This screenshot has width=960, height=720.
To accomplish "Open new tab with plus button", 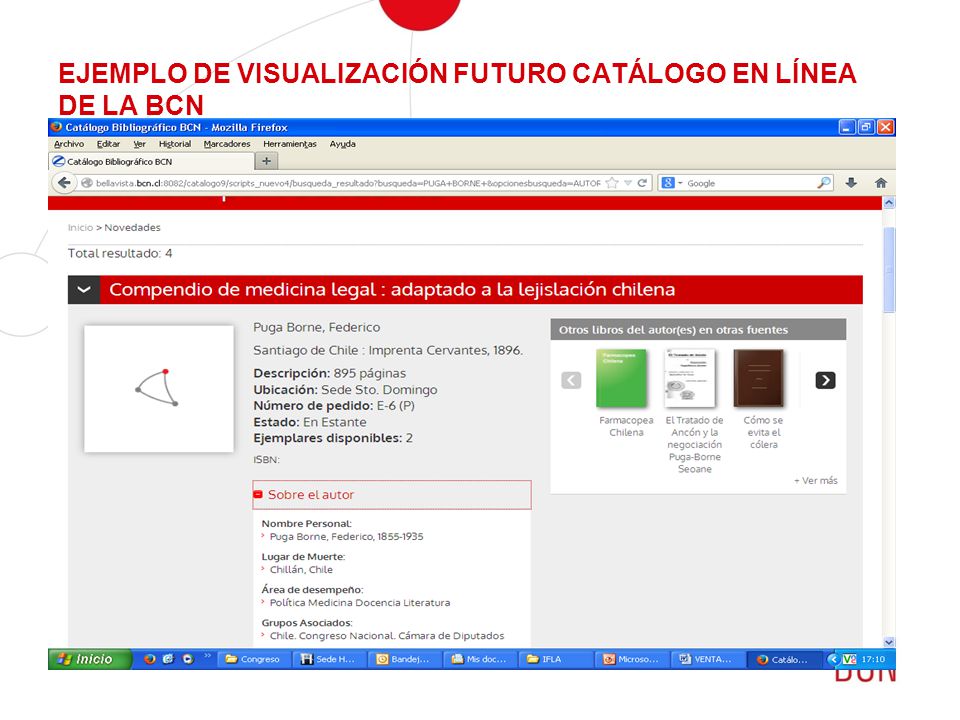I will pyautogui.click(x=266, y=161).
